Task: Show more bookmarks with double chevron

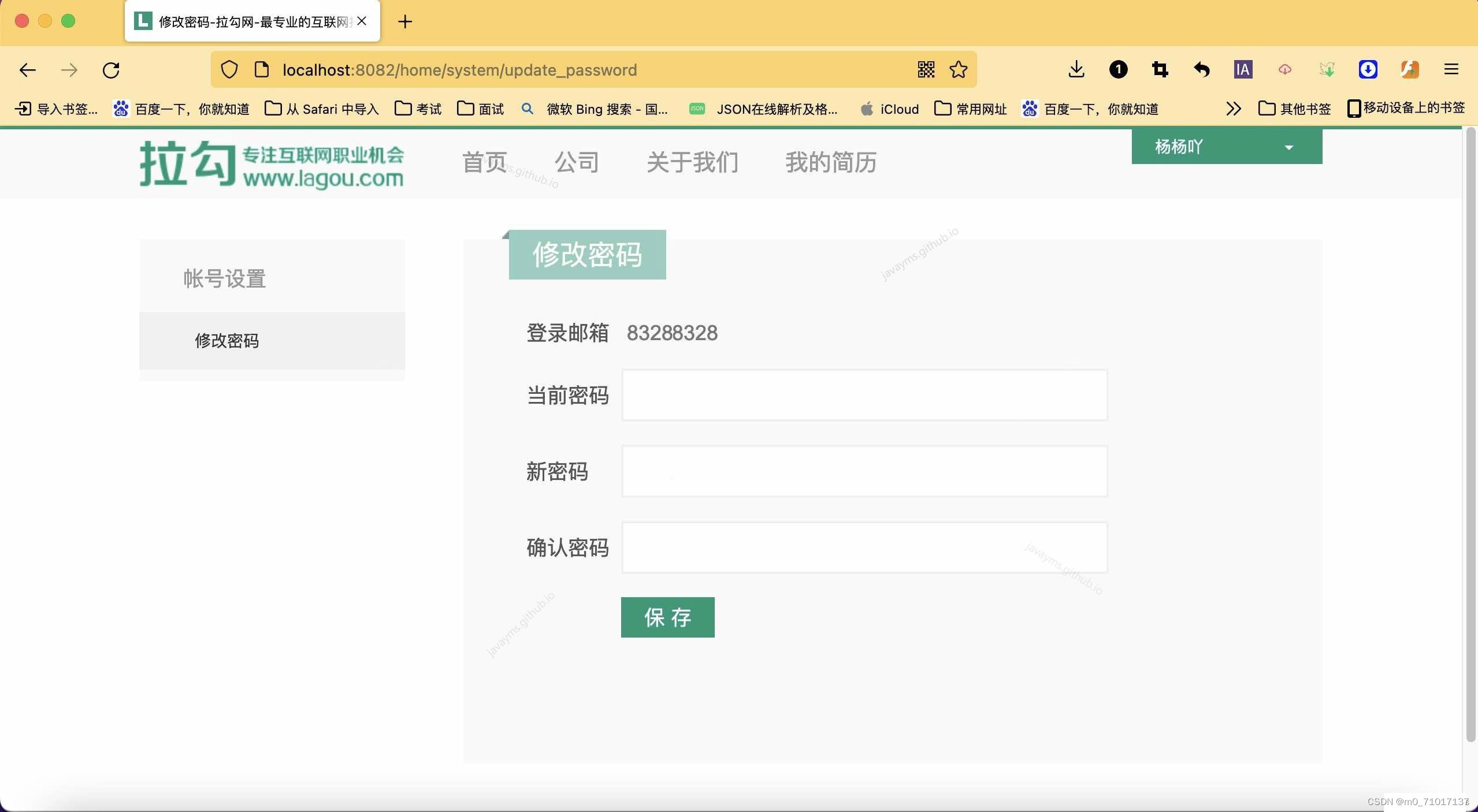Action: pyautogui.click(x=1233, y=109)
